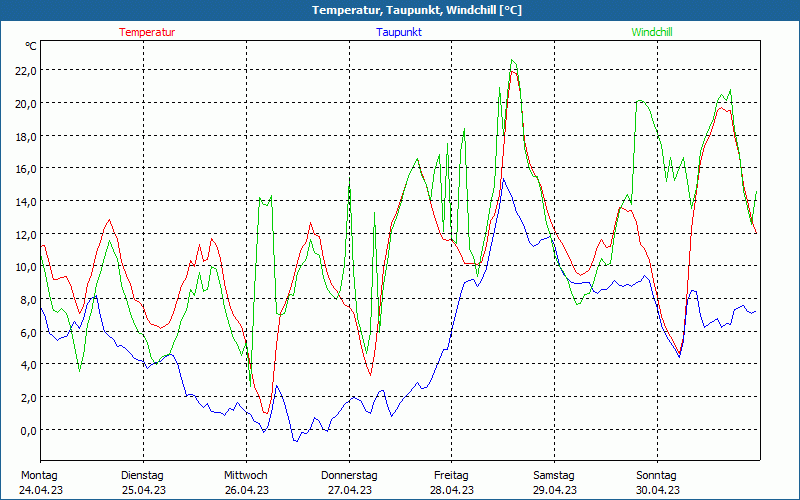The image size is (800, 500).
Task: Click the red temperature minimum near 1 °C on Wednesday
Action: coord(265,412)
